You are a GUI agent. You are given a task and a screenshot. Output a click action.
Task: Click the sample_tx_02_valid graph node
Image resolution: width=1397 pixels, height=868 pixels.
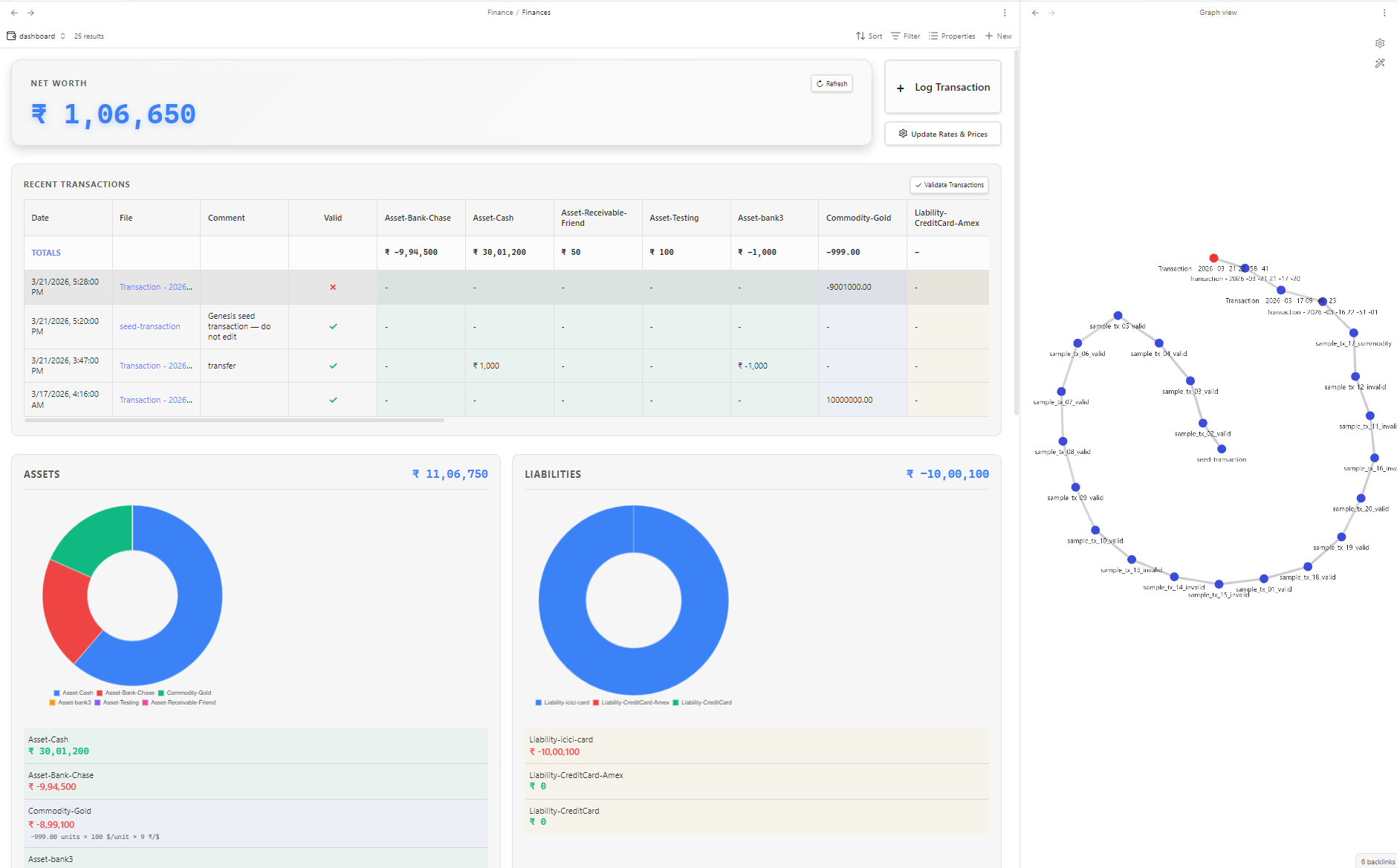[x=1203, y=423]
